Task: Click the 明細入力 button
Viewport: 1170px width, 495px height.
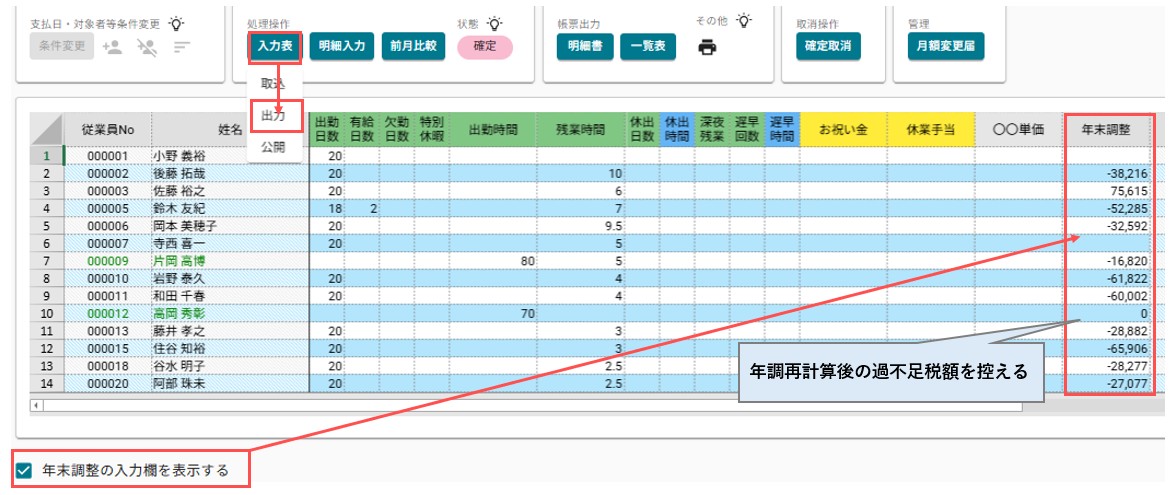Action: coord(342,46)
